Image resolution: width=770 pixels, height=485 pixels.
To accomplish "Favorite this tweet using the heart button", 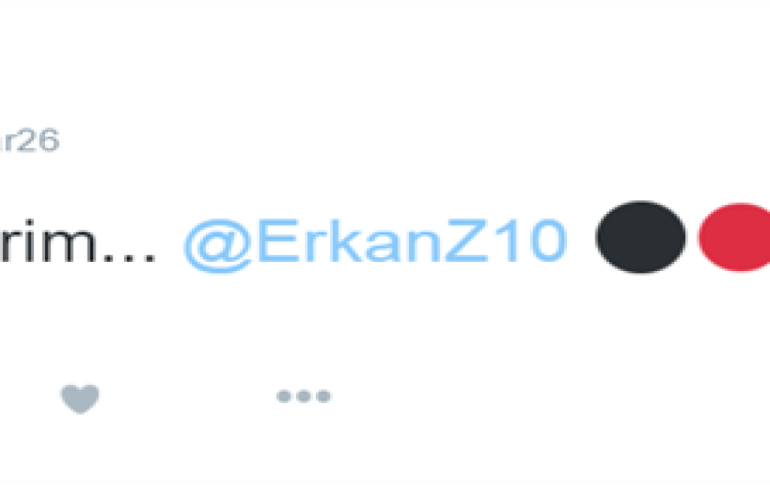I will click(x=80, y=398).
